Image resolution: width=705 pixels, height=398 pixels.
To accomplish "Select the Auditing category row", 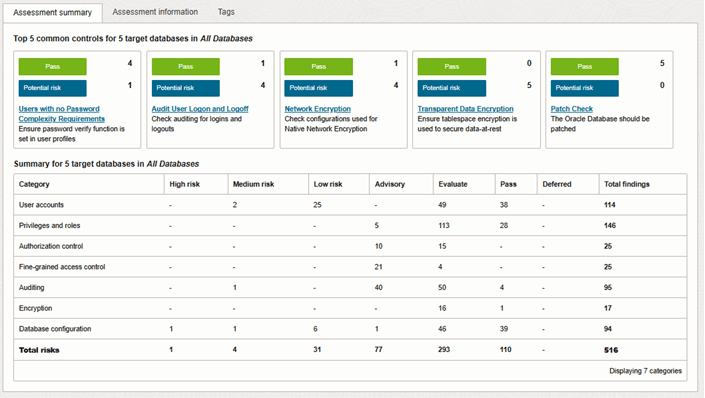I will pos(350,287).
